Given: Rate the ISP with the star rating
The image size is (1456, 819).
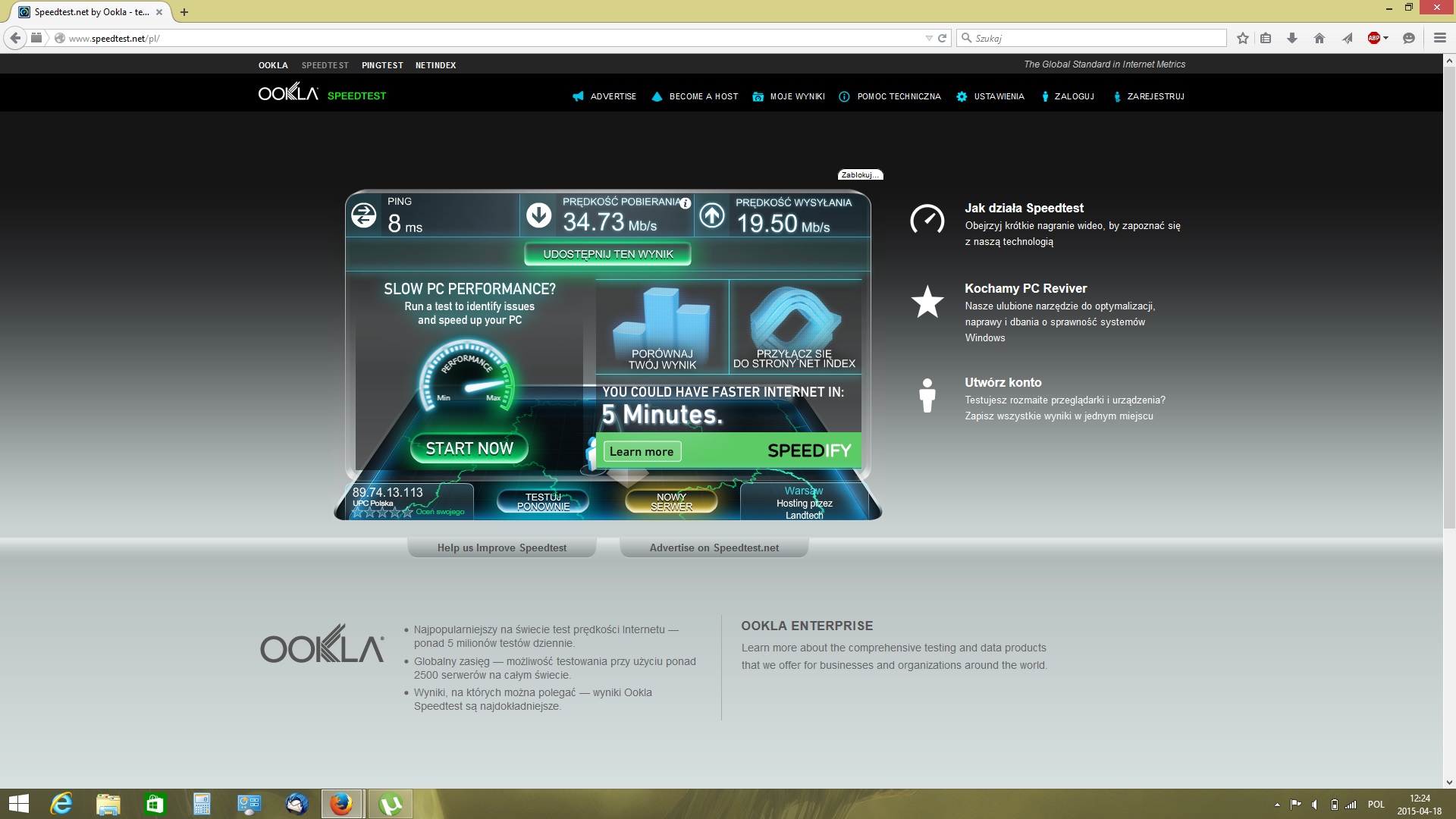Looking at the screenshot, I should (382, 513).
